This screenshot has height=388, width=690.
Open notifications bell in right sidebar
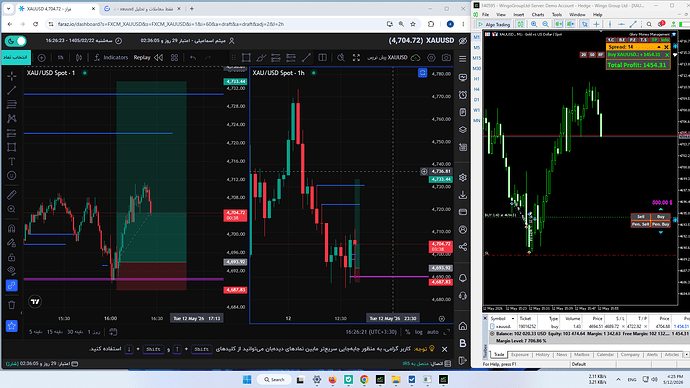pyautogui.click(x=462, y=278)
